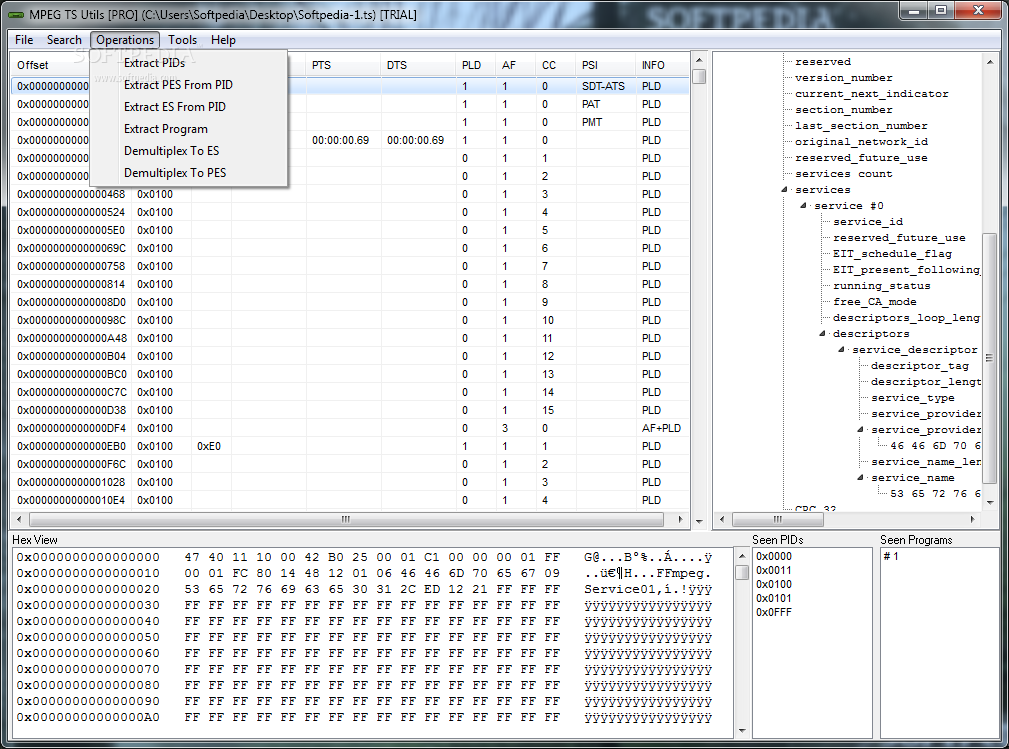Select the original_network_id tree item

861,142
